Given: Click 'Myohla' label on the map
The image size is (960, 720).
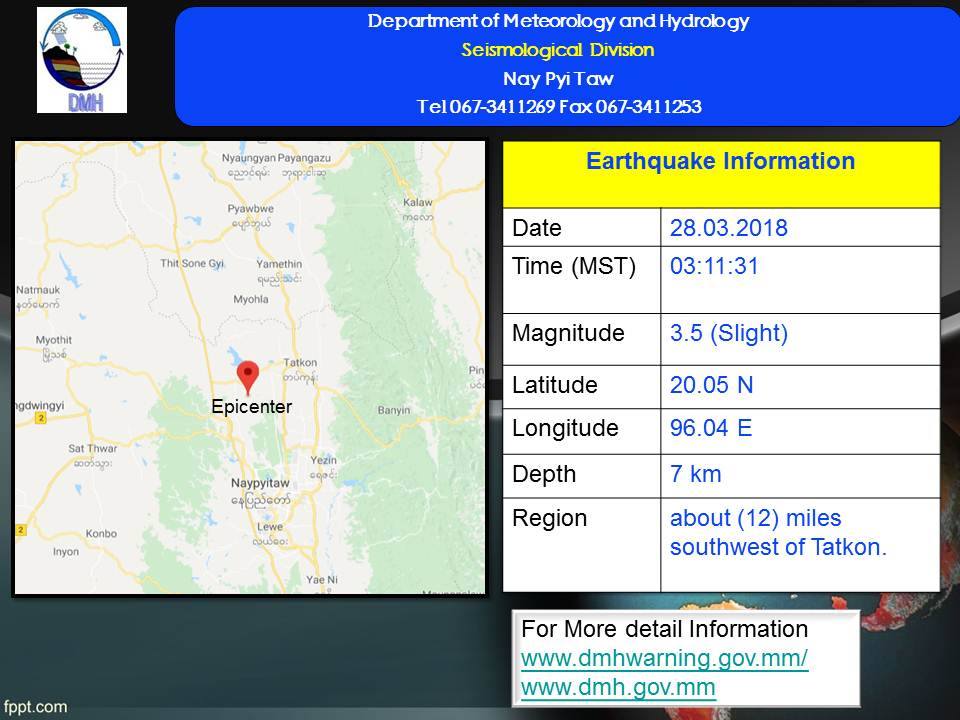Looking at the screenshot, I should click(250, 299).
